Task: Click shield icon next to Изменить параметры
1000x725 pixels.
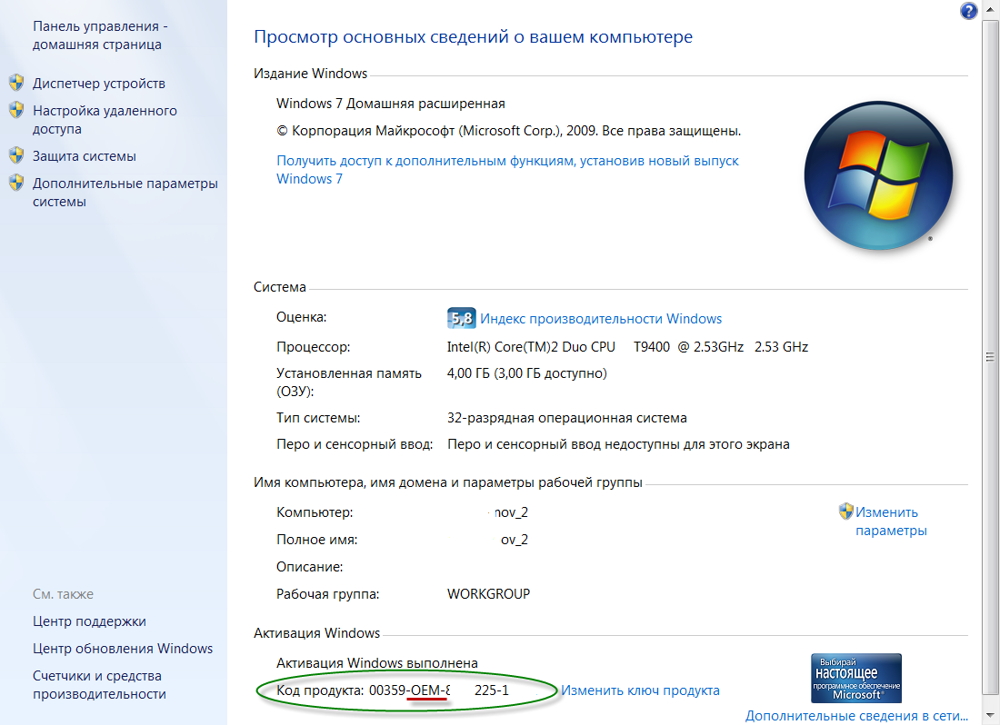Action: [x=846, y=511]
